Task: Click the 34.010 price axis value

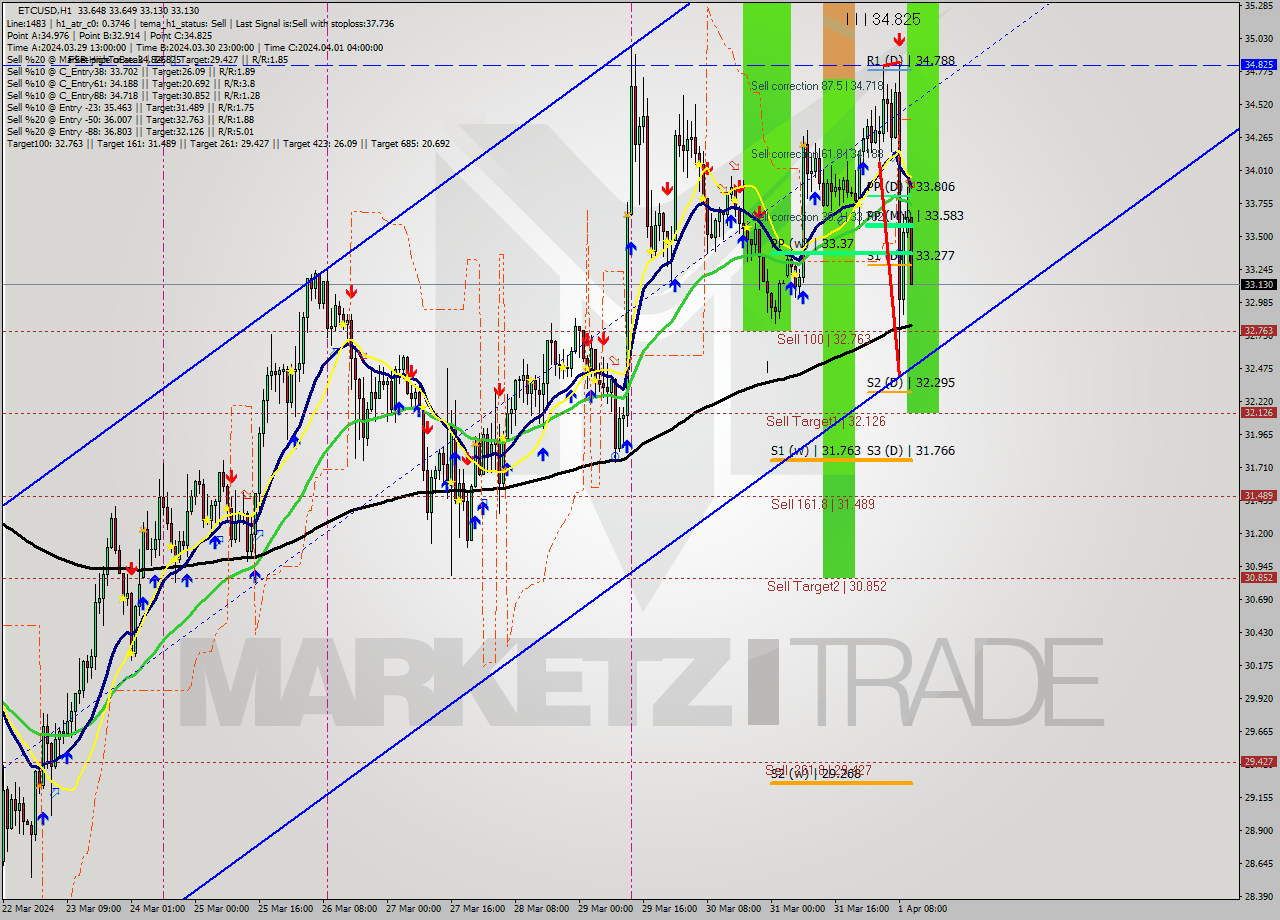Action: [x=1258, y=171]
